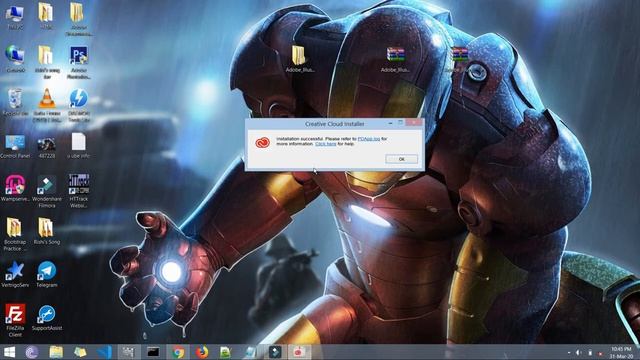Close the Creative Cloud Installer dialog
The height and width of the screenshot is (360, 640).
413,122
